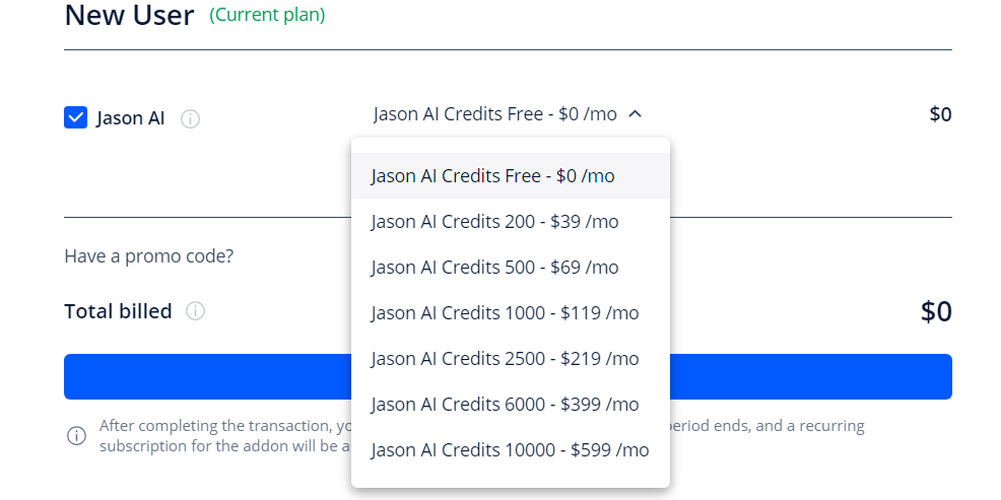1001x500 pixels.
Task: Click the info icon next to Total billed
Action: coord(196,311)
